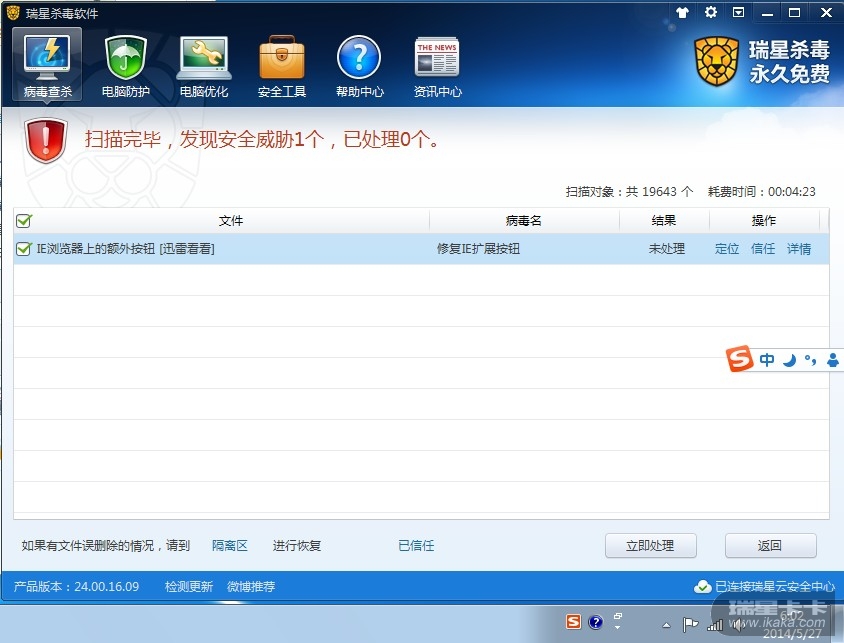Click 详情 to view threat details
The height and width of the screenshot is (643, 844).
(x=799, y=249)
